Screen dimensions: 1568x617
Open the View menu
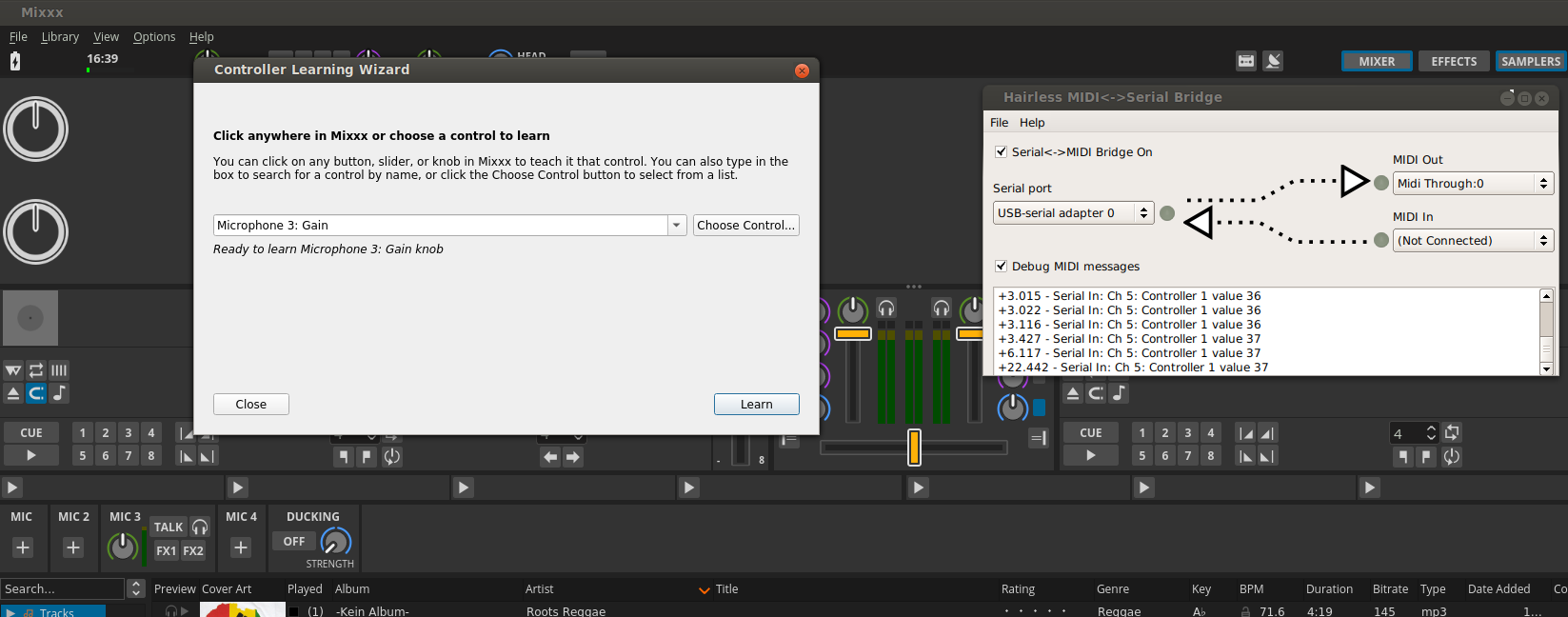(106, 37)
